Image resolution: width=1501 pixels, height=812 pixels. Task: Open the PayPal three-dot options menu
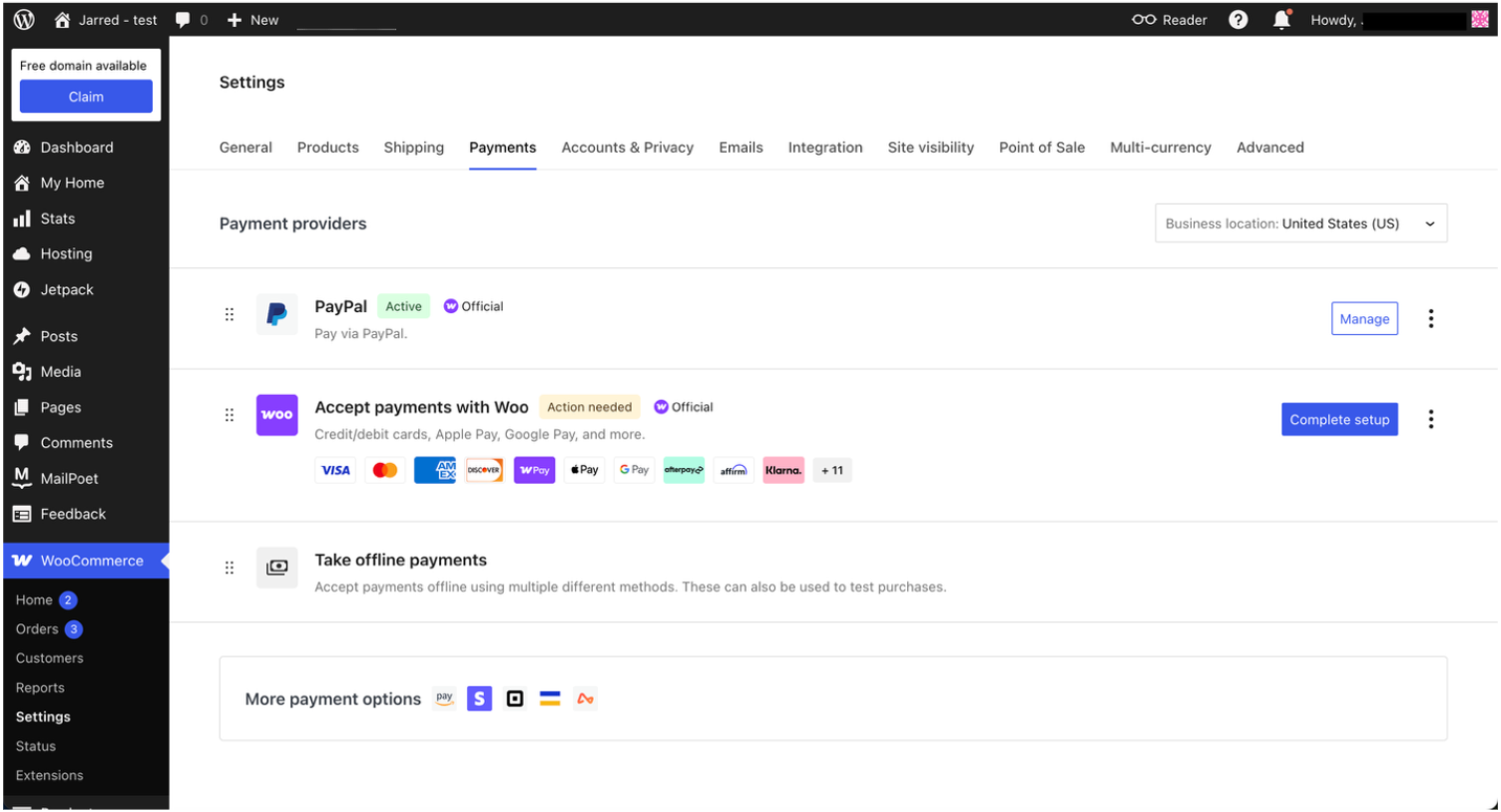(1430, 319)
